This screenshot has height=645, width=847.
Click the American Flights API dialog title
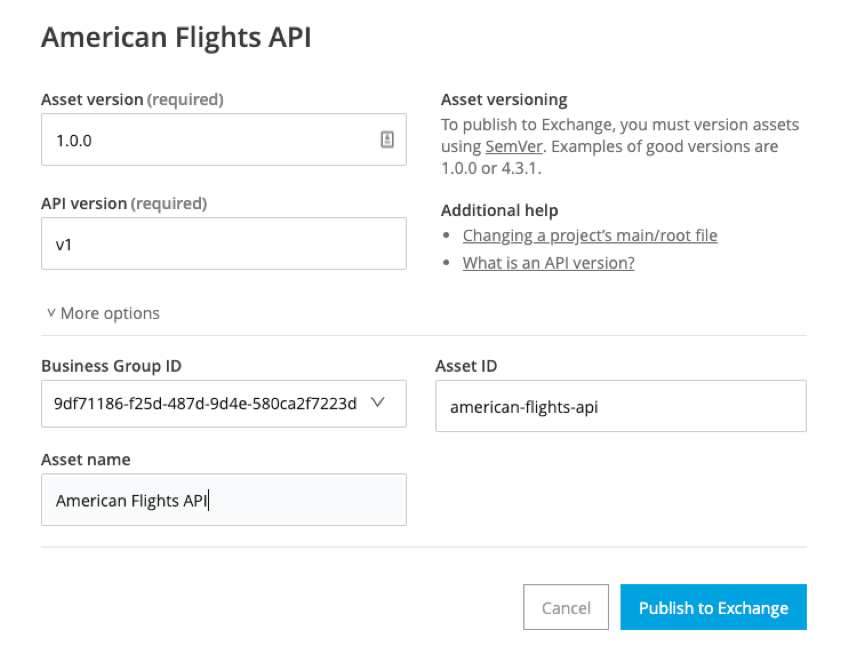coord(176,37)
